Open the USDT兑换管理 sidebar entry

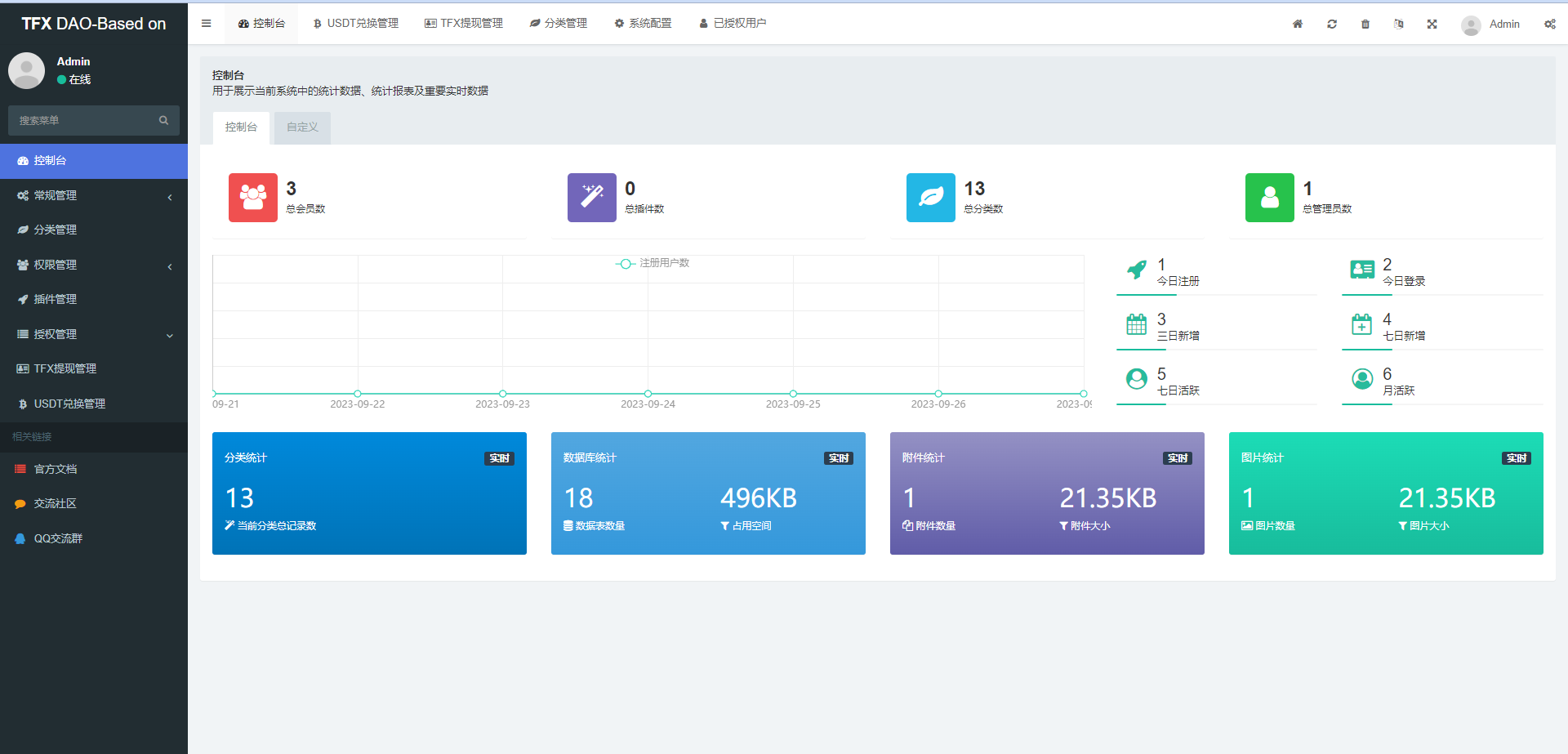click(x=68, y=403)
